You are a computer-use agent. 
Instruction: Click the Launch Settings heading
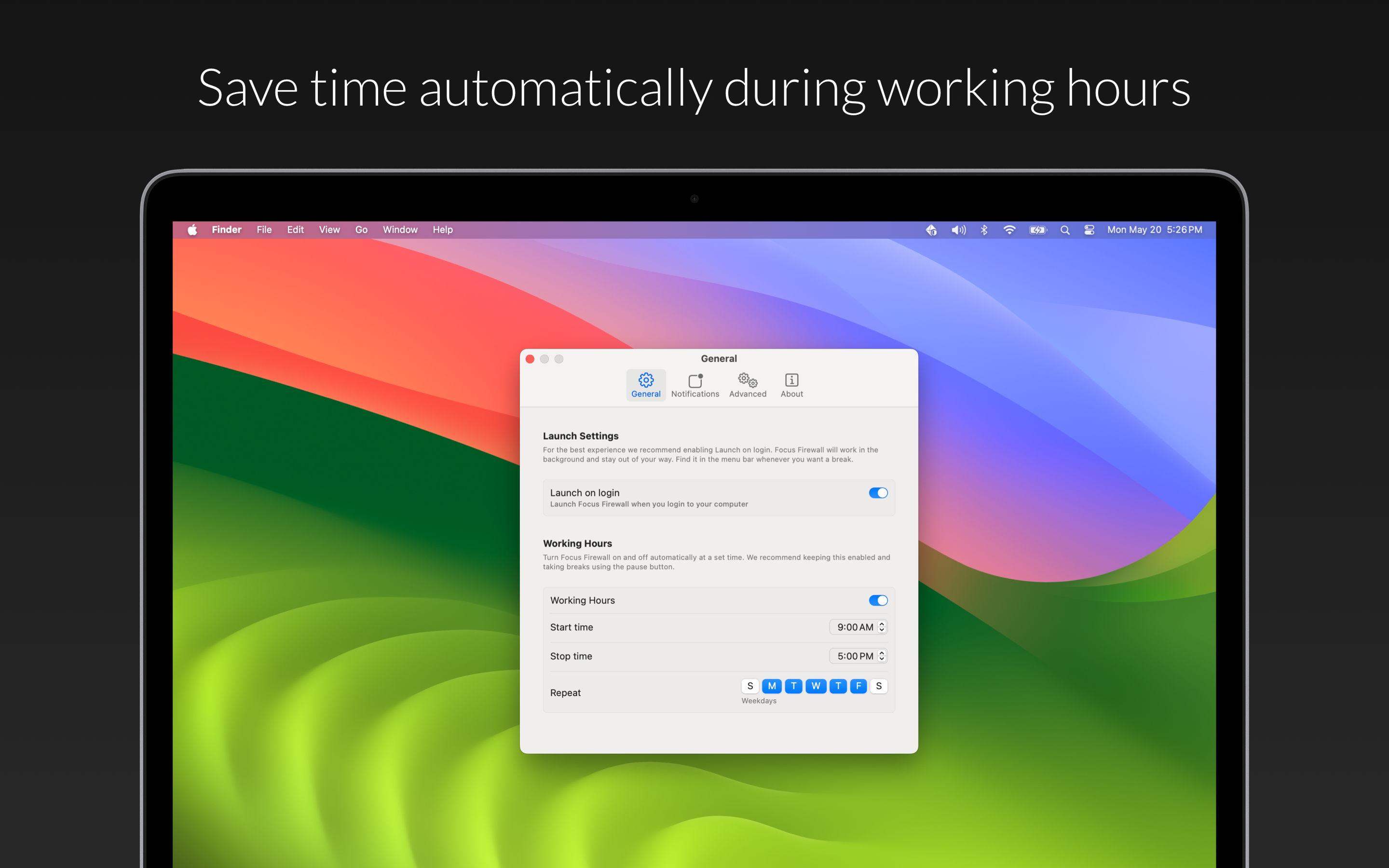pyautogui.click(x=580, y=436)
